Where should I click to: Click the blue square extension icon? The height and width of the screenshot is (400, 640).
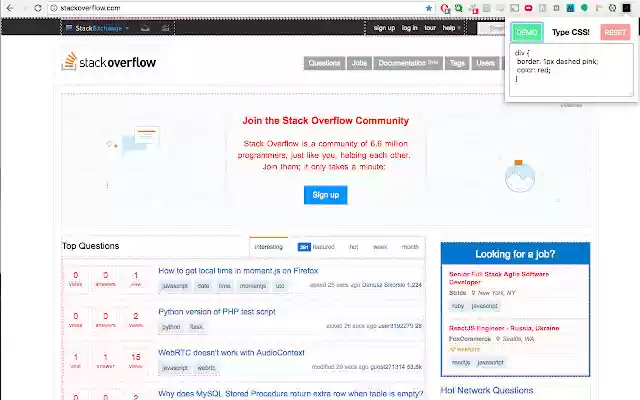coord(570,8)
